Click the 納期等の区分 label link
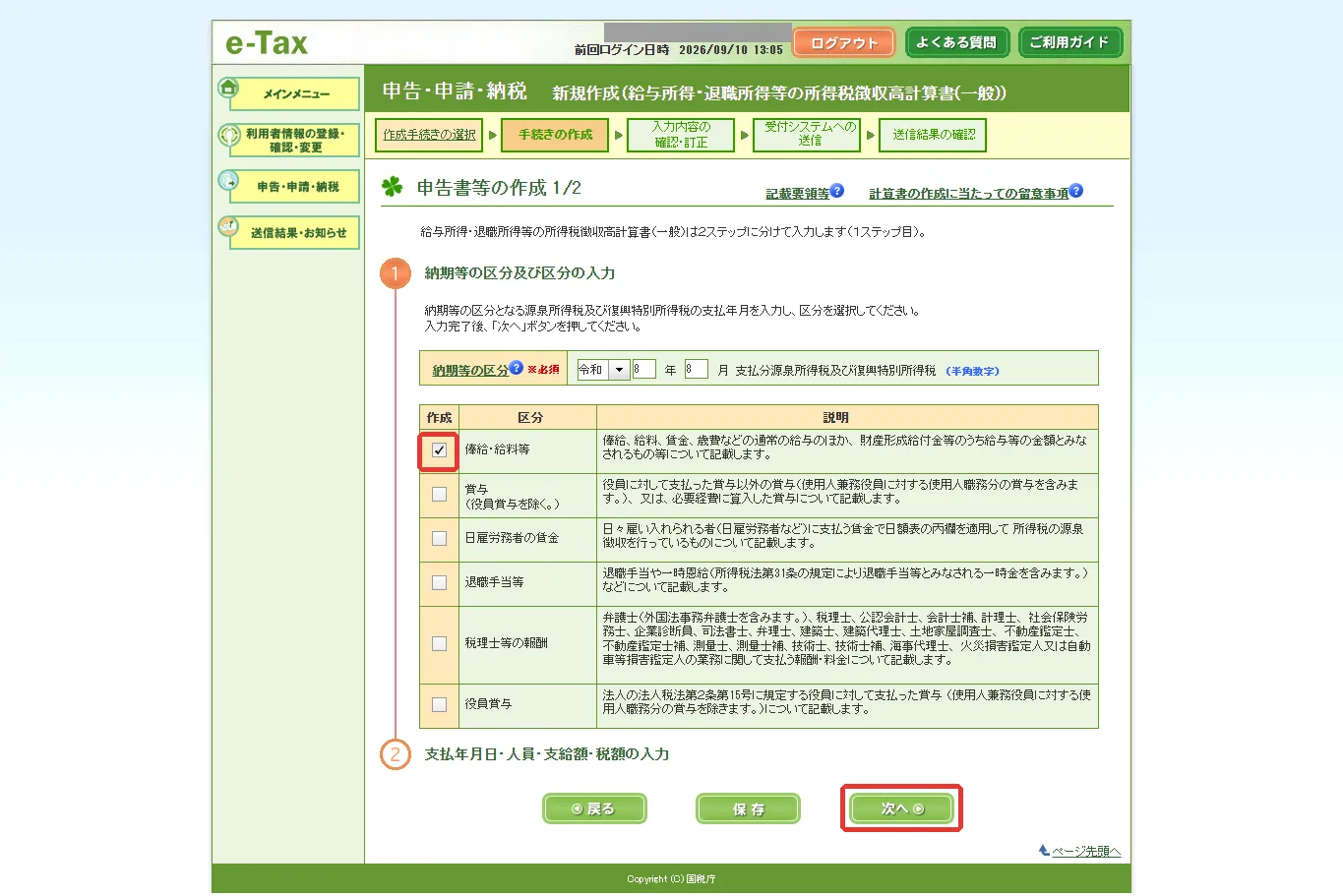This screenshot has width=1343, height=896. click(470, 371)
